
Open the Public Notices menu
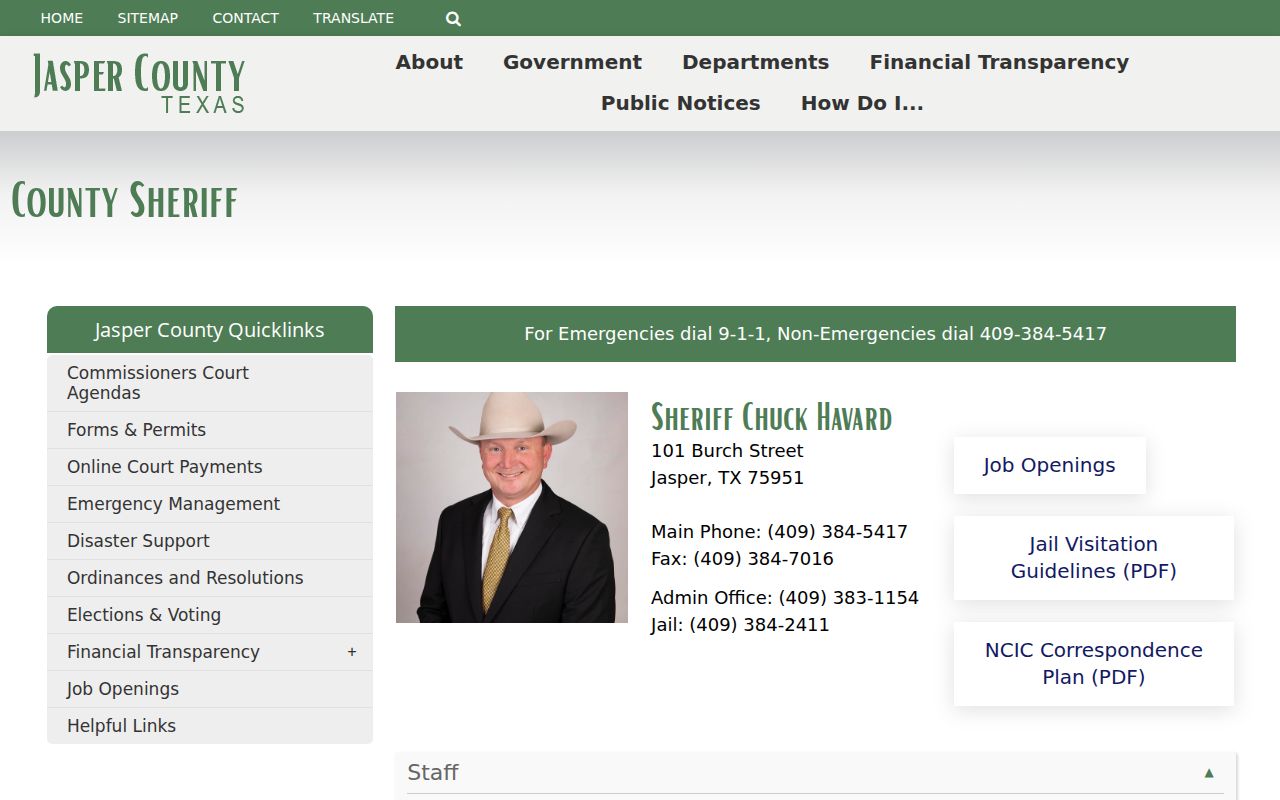pyautogui.click(x=680, y=103)
